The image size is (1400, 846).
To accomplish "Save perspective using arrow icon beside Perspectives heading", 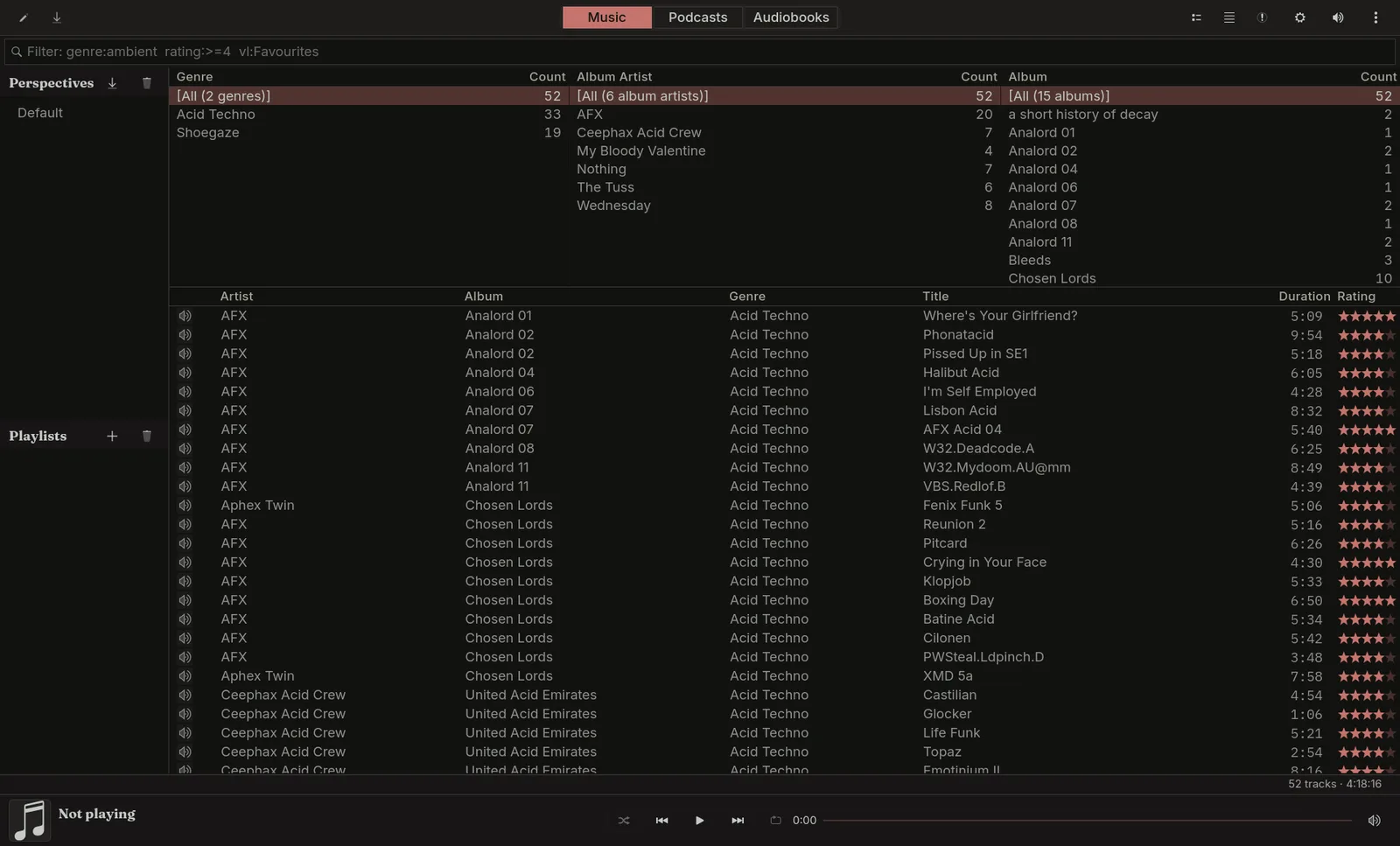I will tap(112, 83).
